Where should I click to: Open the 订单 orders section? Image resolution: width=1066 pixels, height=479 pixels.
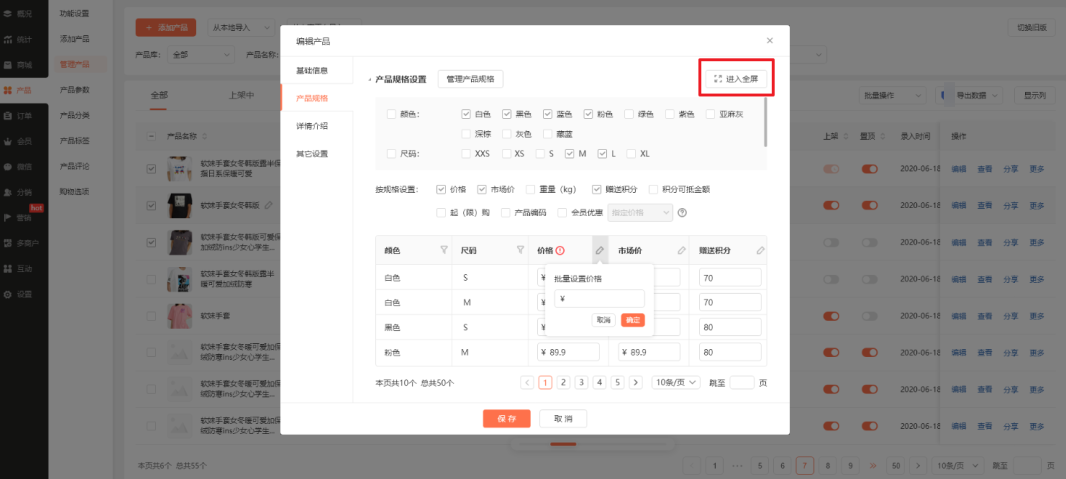pyautogui.click(x=18, y=116)
